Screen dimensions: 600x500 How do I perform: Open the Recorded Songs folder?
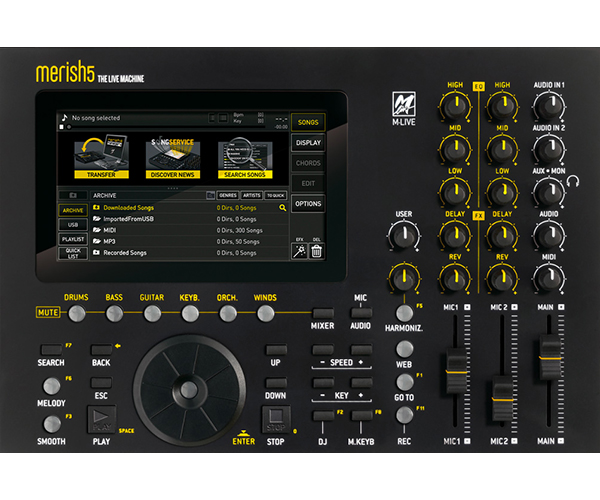click(189, 252)
